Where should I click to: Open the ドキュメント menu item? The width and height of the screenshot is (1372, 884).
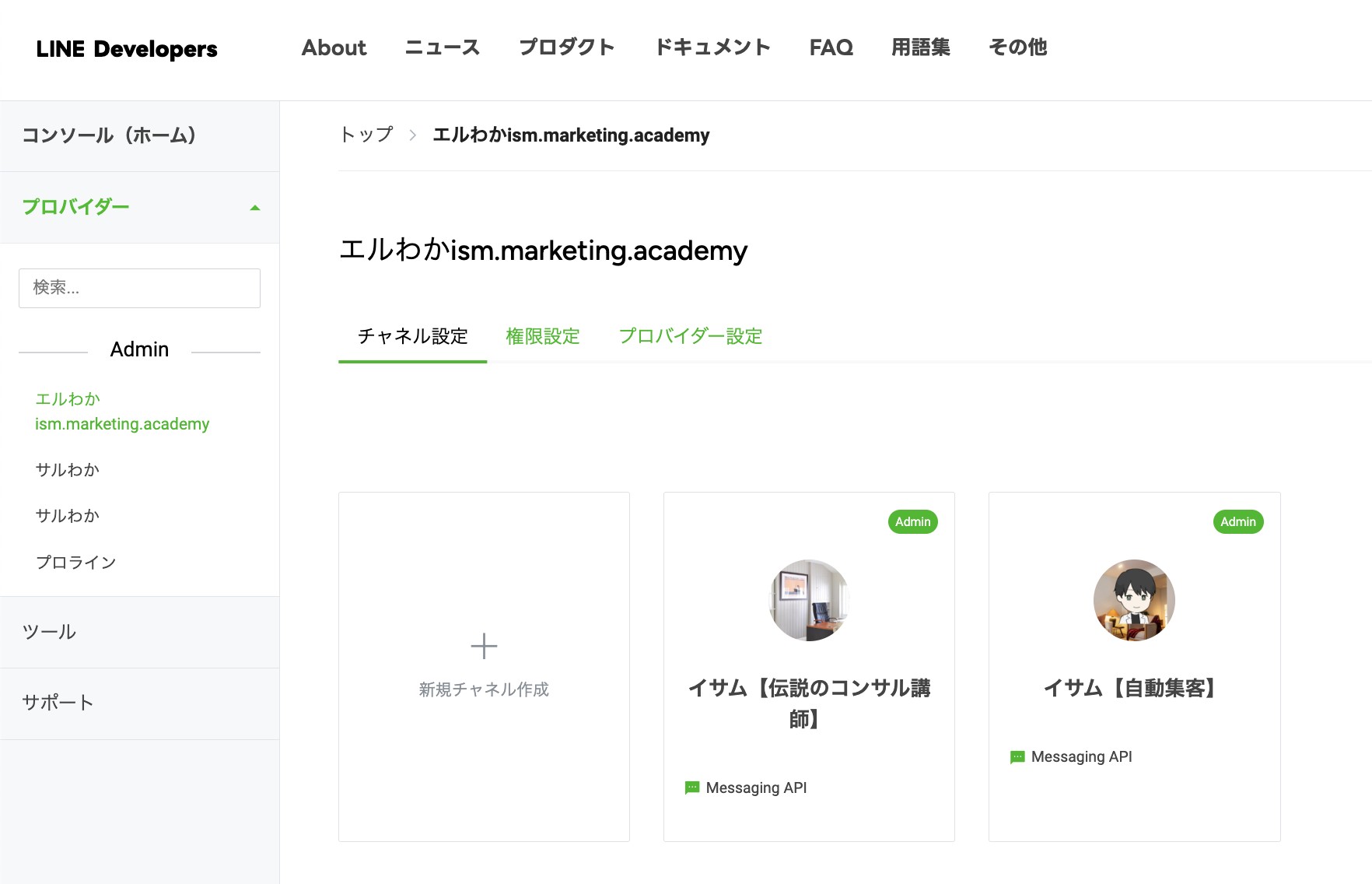[712, 47]
